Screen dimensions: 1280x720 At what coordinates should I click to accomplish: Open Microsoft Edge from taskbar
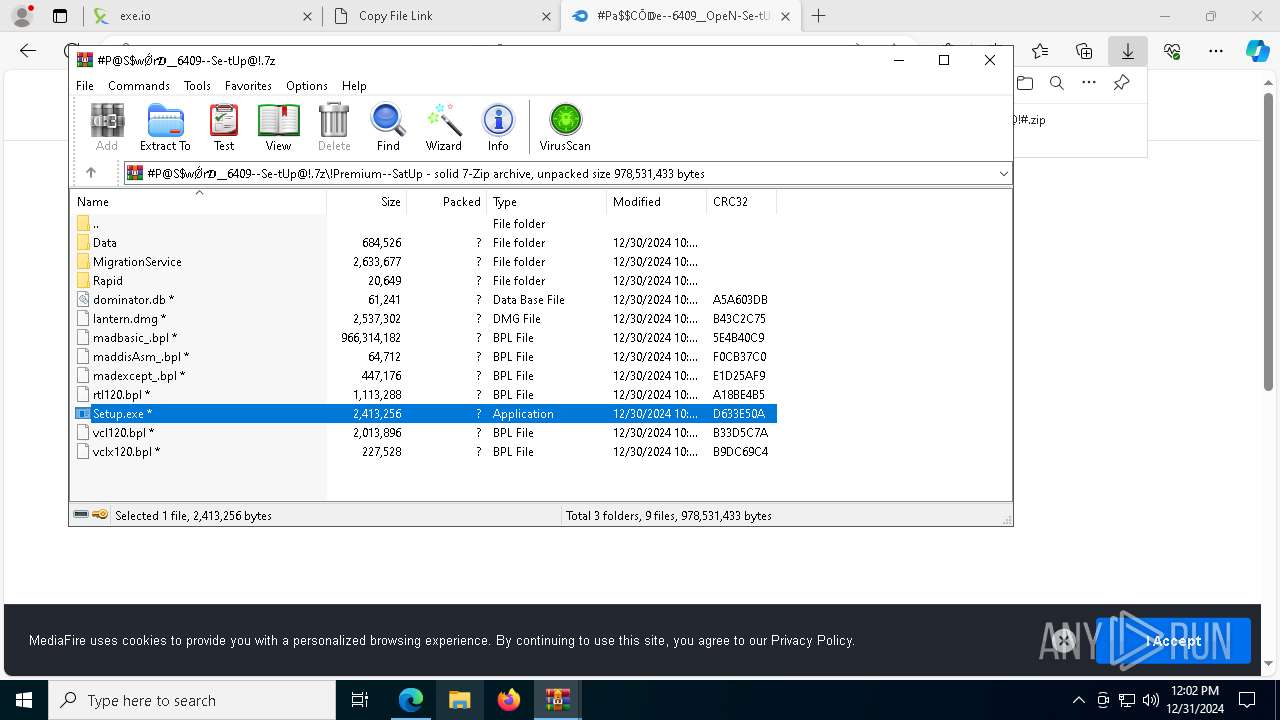[x=411, y=700]
